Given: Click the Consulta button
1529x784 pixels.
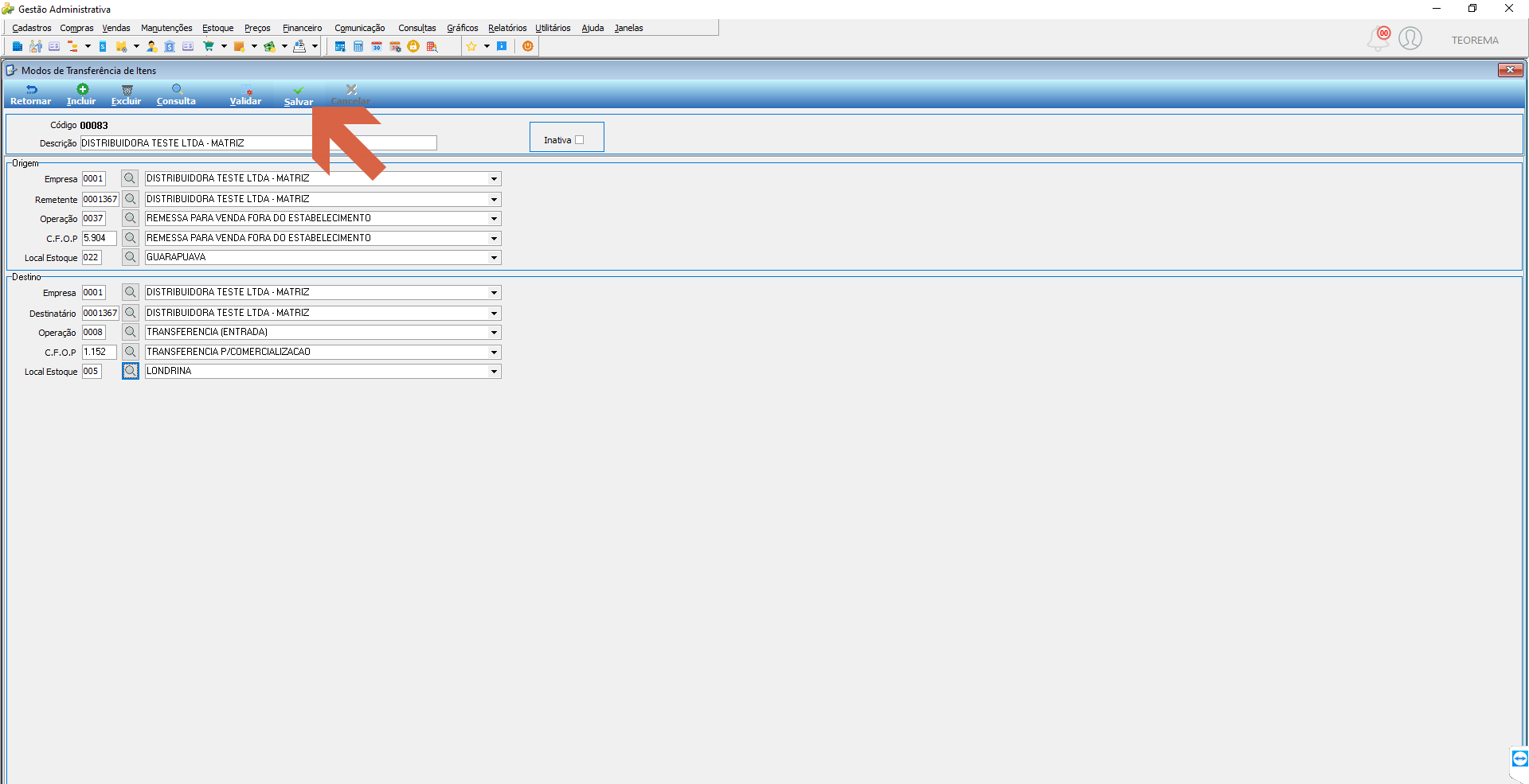Looking at the screenshot, I should [x=176, y=96].
